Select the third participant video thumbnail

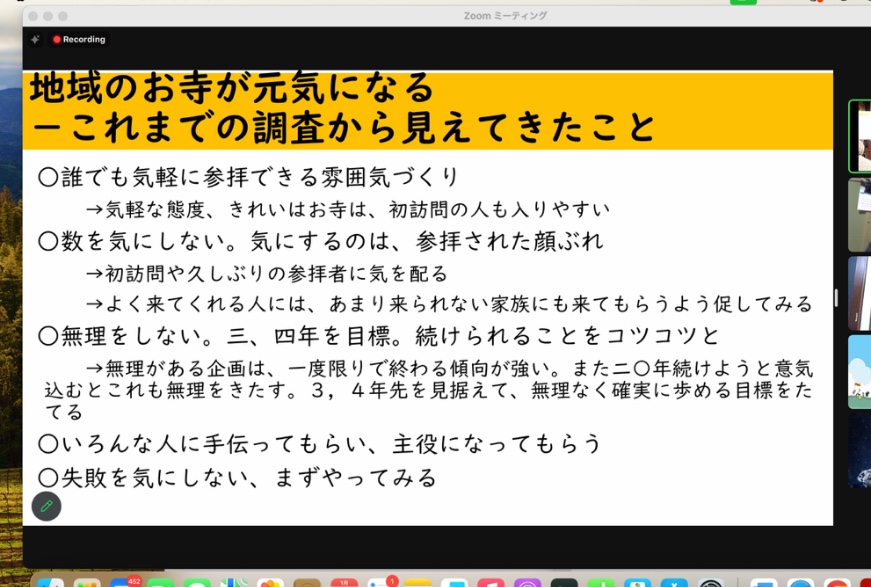(x=860, y=293)
